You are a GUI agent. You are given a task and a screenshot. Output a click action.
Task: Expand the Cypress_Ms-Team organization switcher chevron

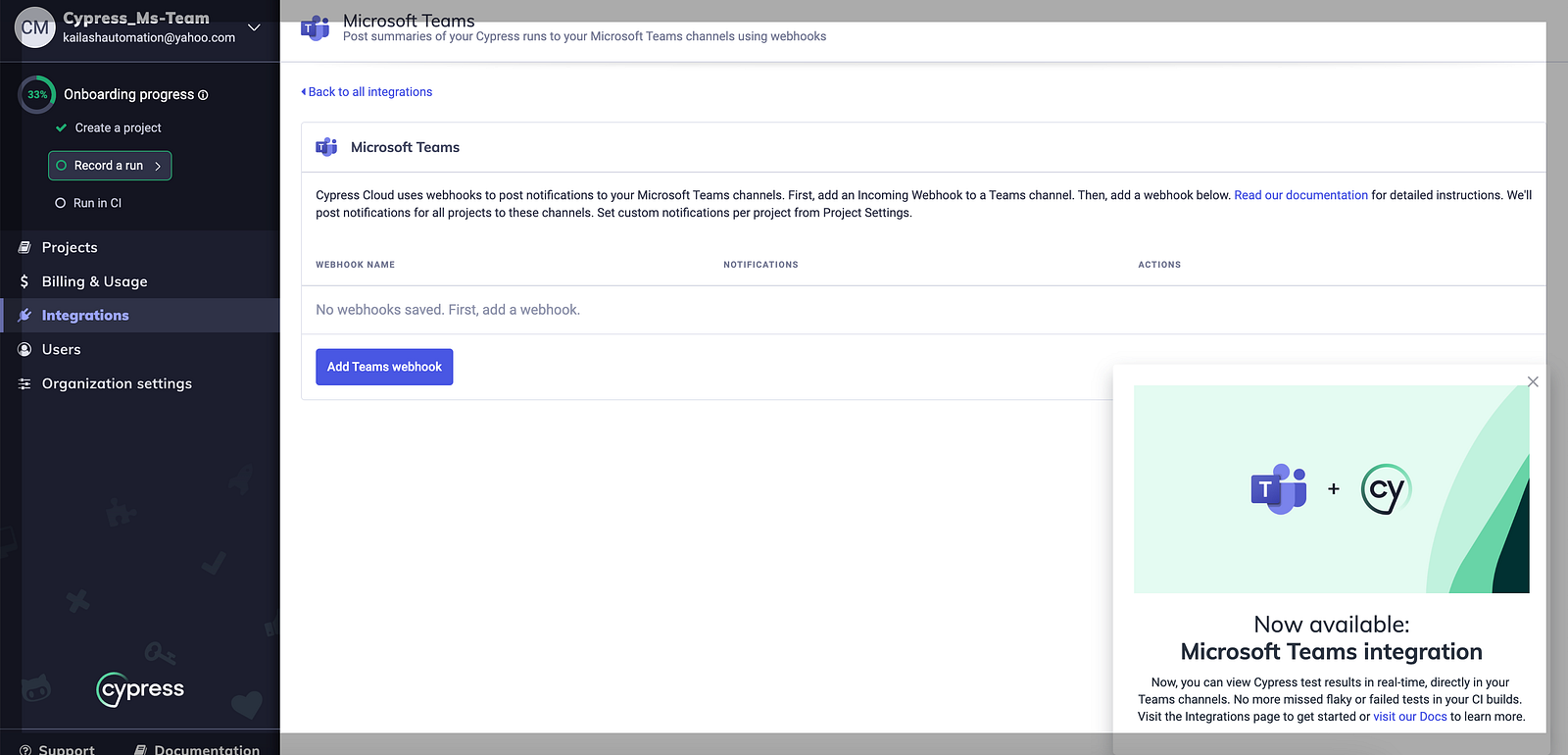tap(254, 27)
